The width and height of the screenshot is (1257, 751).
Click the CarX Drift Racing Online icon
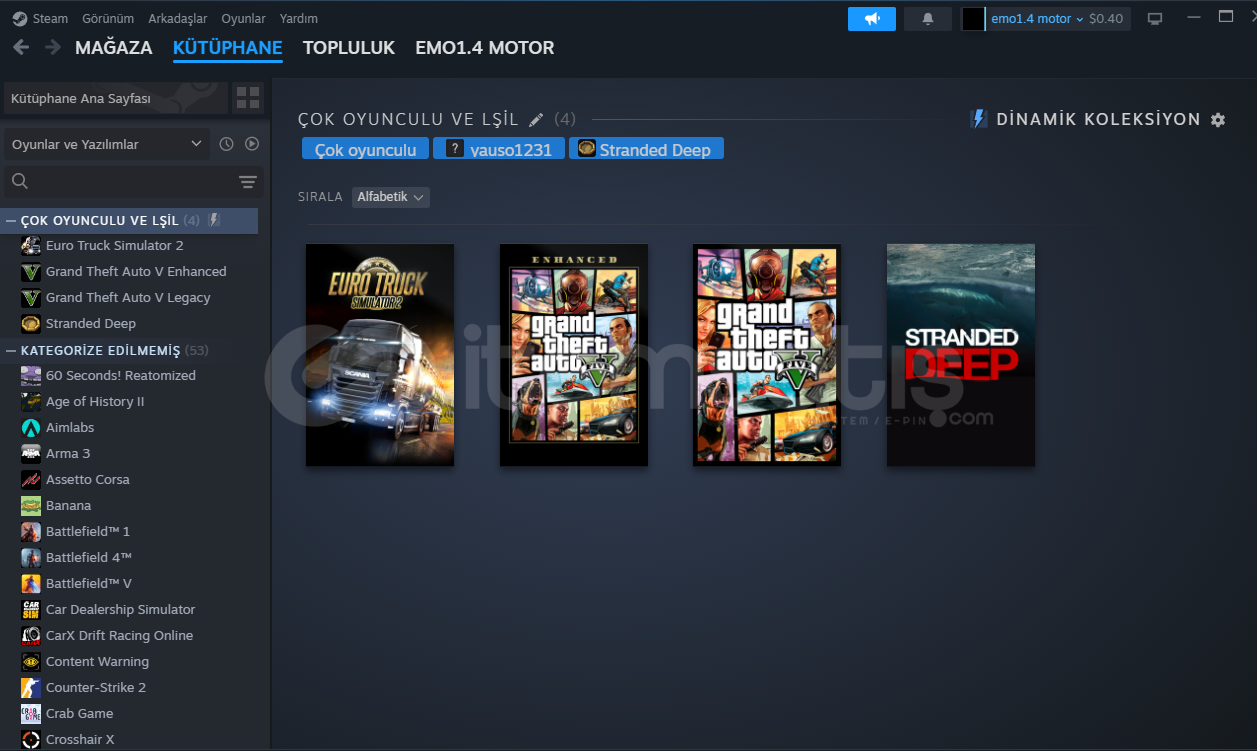pos(31,635)
